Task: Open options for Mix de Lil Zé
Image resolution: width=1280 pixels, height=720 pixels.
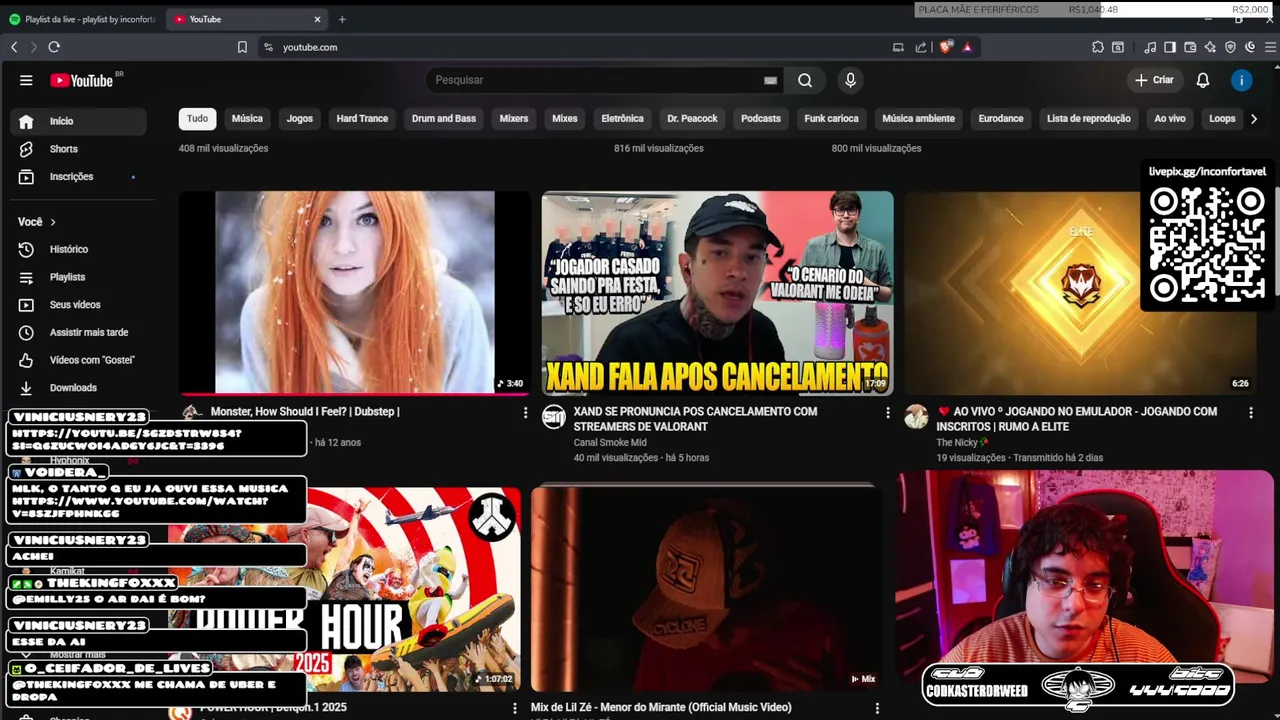Action: (877, 708)
